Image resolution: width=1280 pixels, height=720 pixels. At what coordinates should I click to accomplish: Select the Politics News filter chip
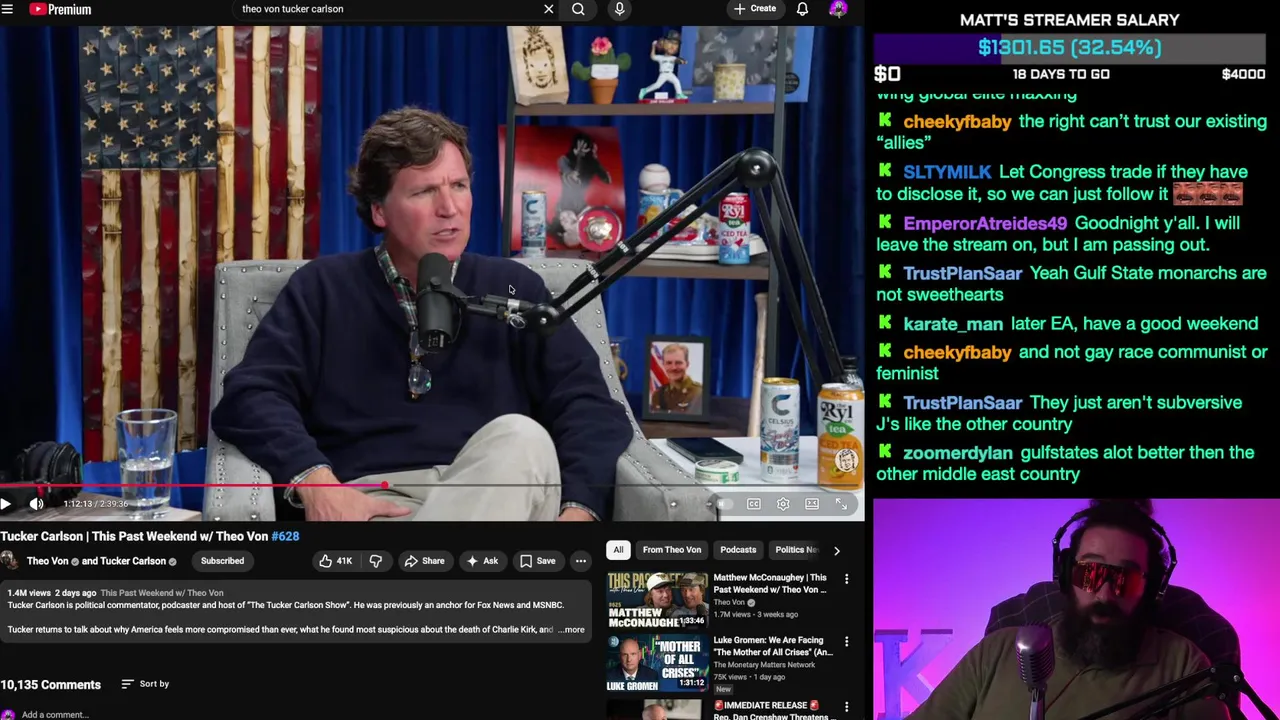click(x=796, y=550)
